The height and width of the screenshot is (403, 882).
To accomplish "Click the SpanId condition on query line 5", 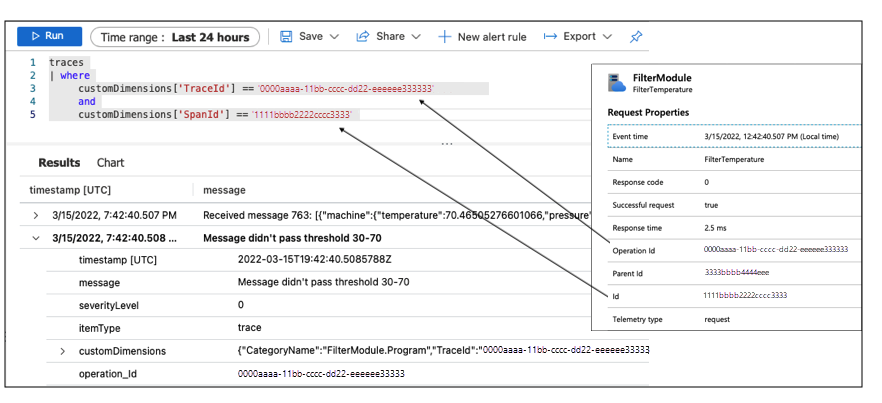I will click(x=215, y=115).
